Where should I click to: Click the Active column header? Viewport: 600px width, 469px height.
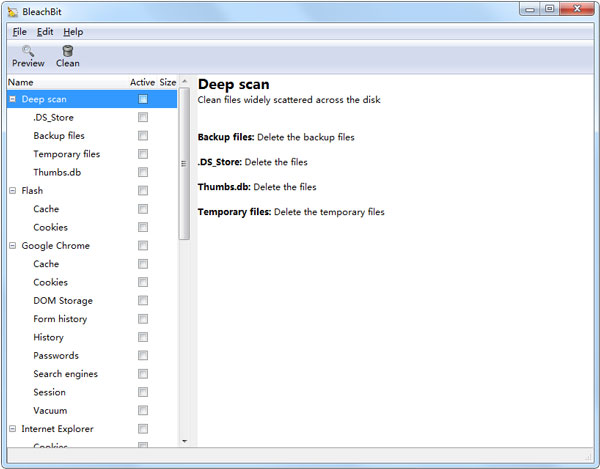(142, 82)
